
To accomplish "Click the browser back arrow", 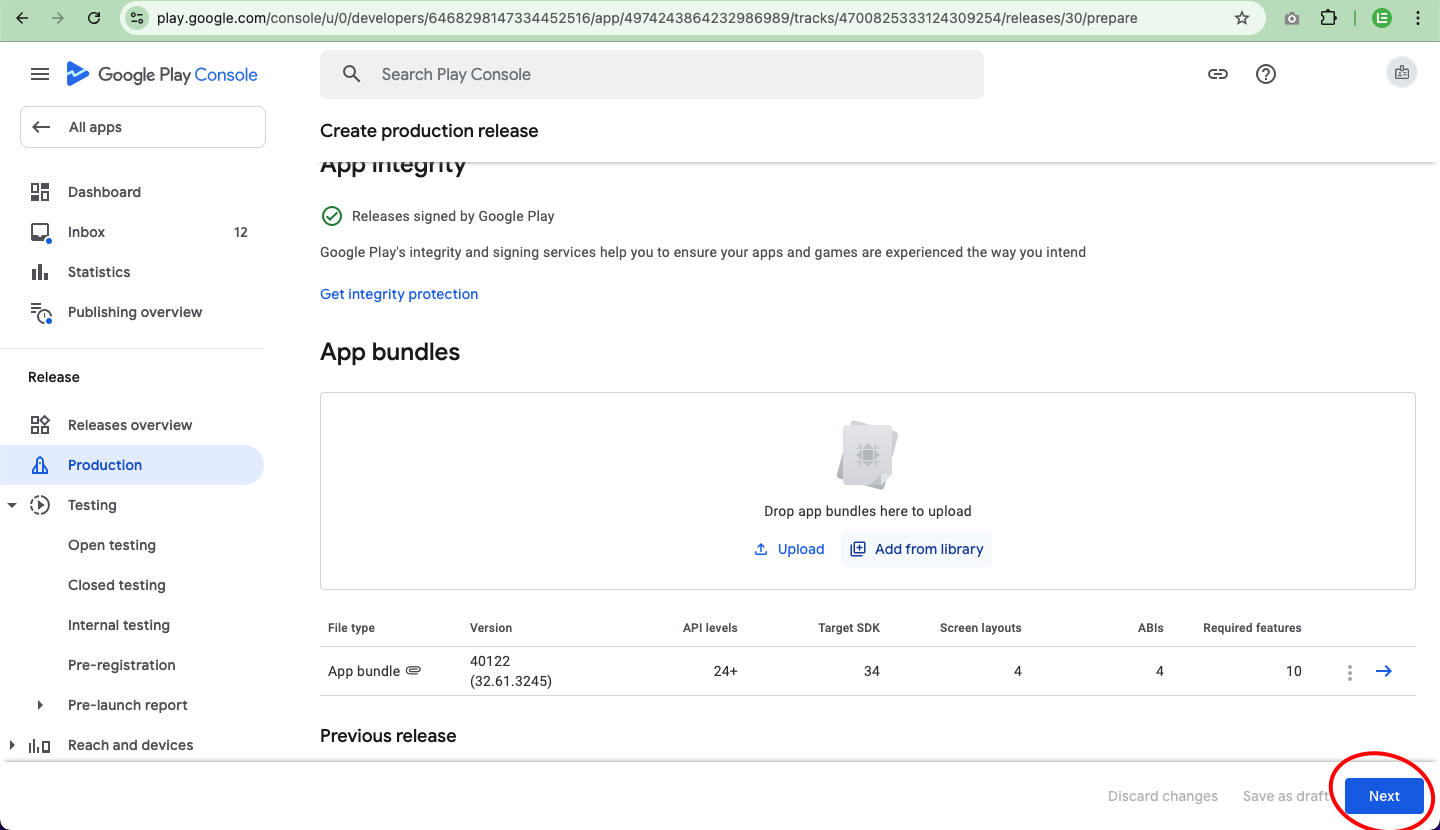I will (x=23, y=18).
